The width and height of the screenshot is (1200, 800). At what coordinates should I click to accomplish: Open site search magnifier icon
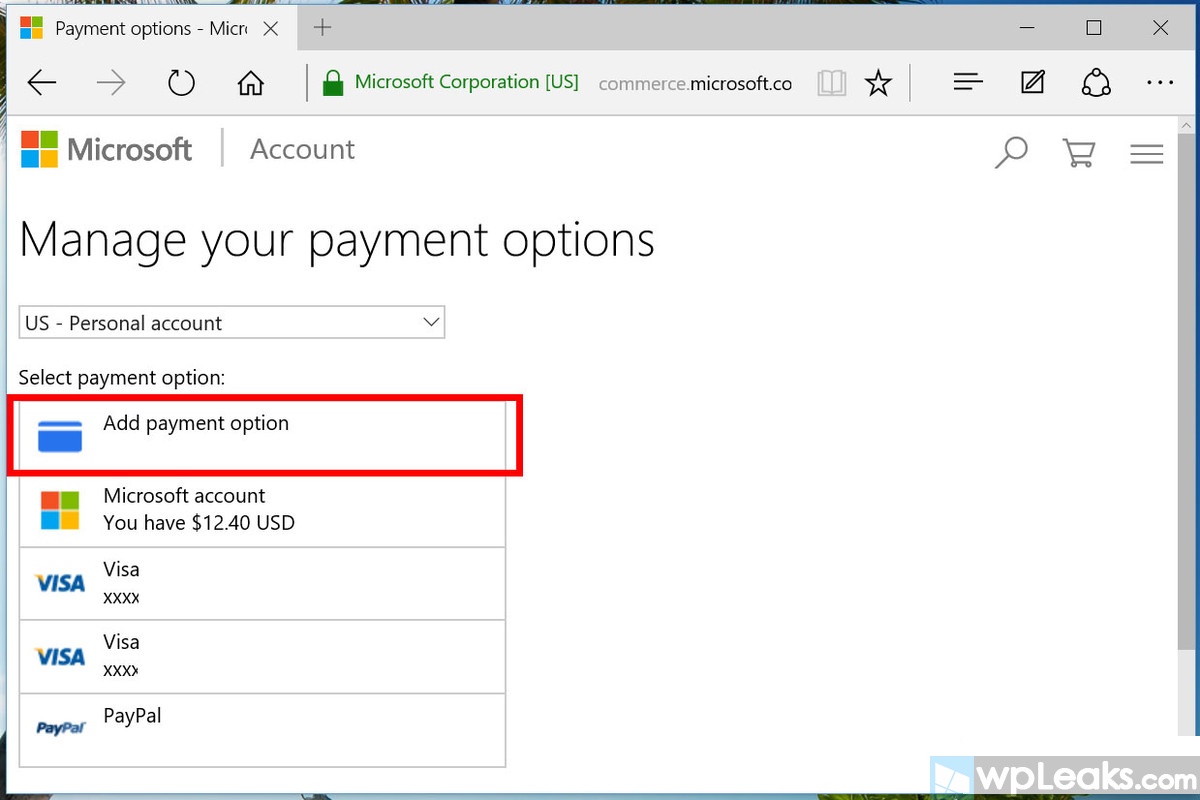point(1011,154)
